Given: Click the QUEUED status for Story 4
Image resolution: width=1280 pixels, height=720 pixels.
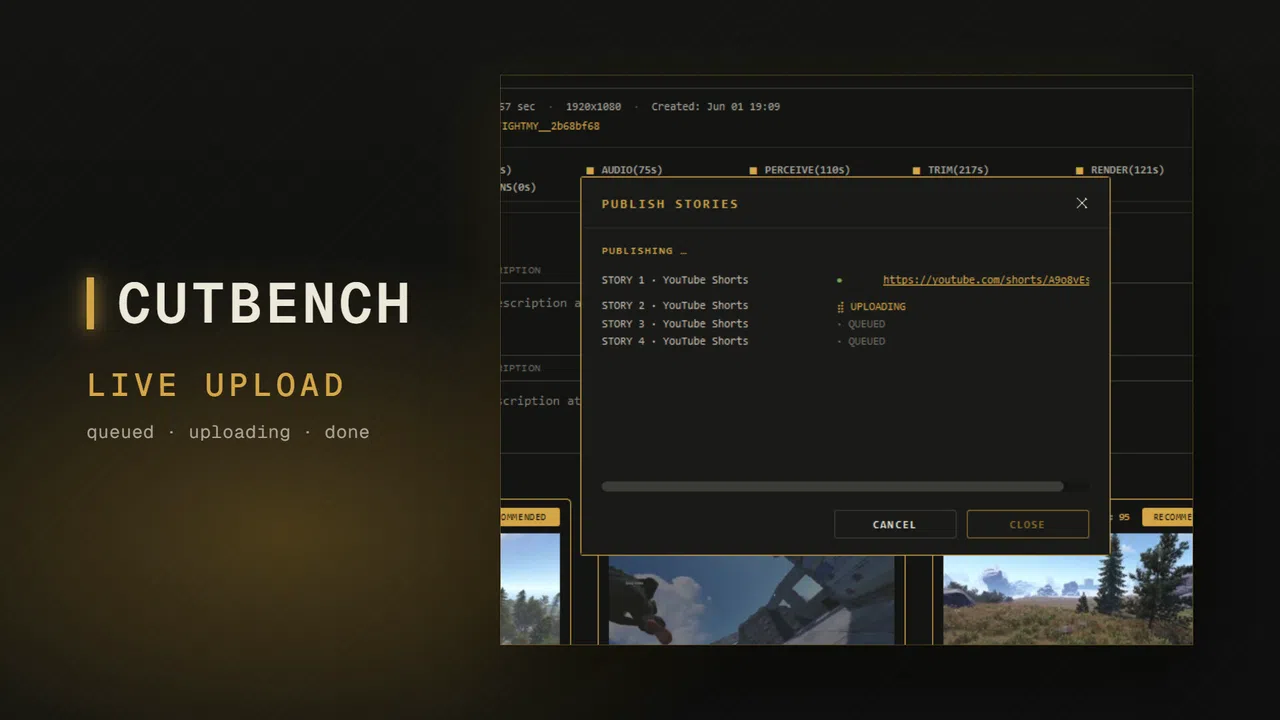Looking at the screenshot, I should click(x=866, y=341).
